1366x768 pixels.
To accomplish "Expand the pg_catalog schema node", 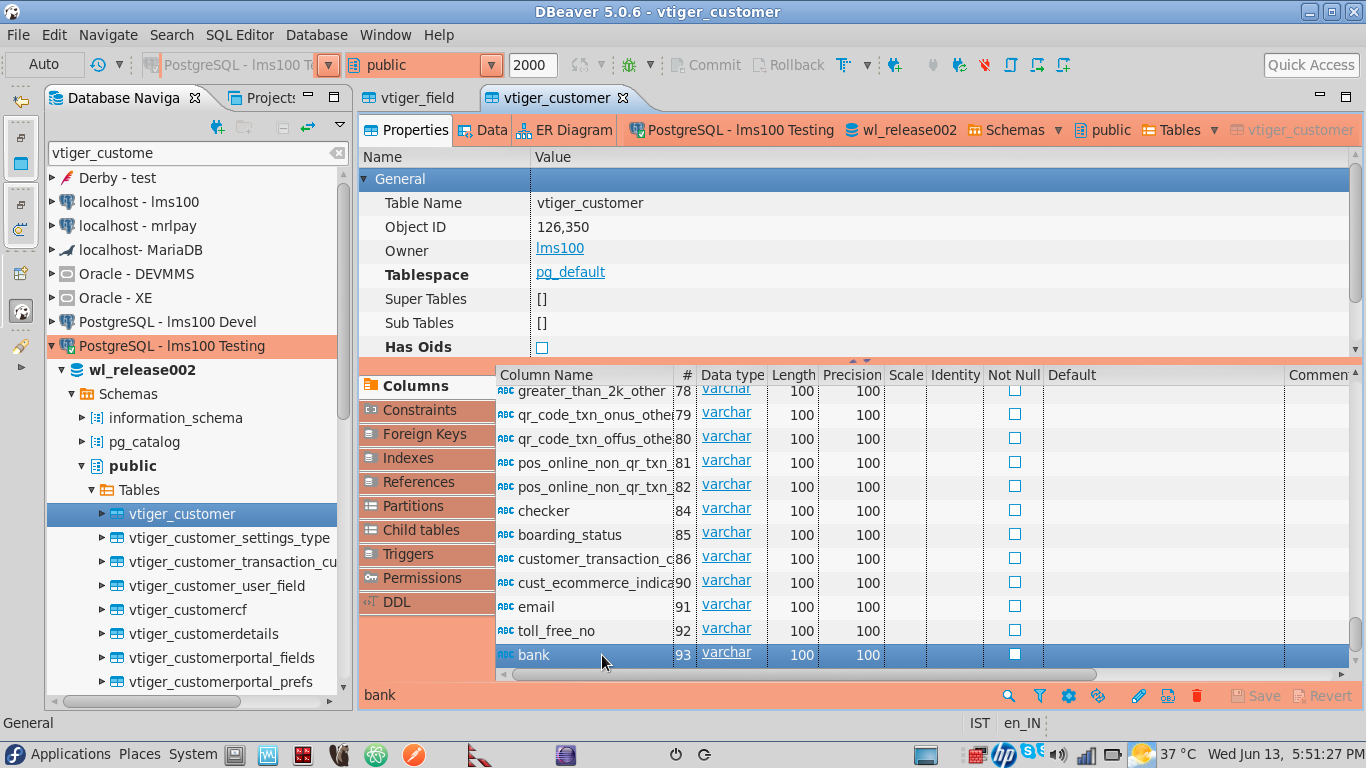I will click(x=83, y=442).
